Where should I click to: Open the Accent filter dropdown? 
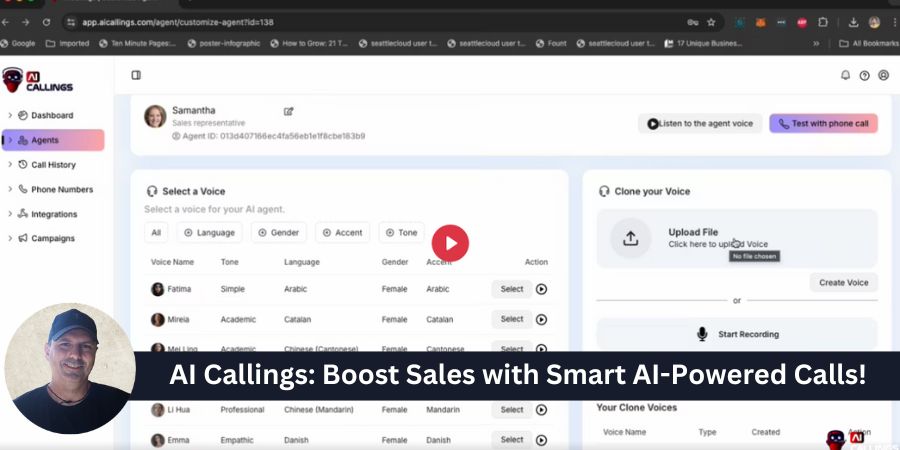[342, 232]
